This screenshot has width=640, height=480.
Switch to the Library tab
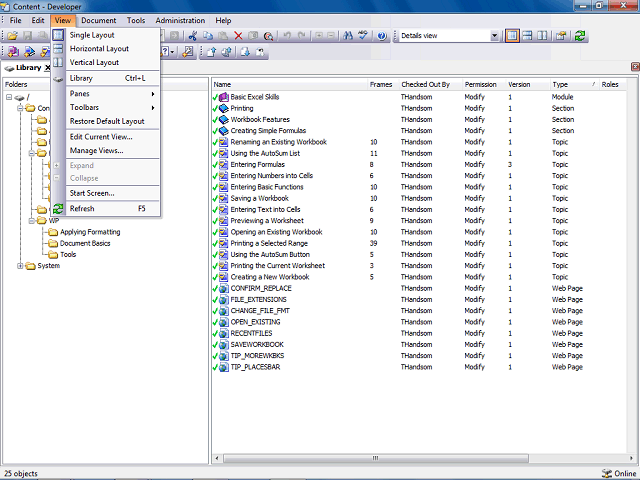point(27,68)
